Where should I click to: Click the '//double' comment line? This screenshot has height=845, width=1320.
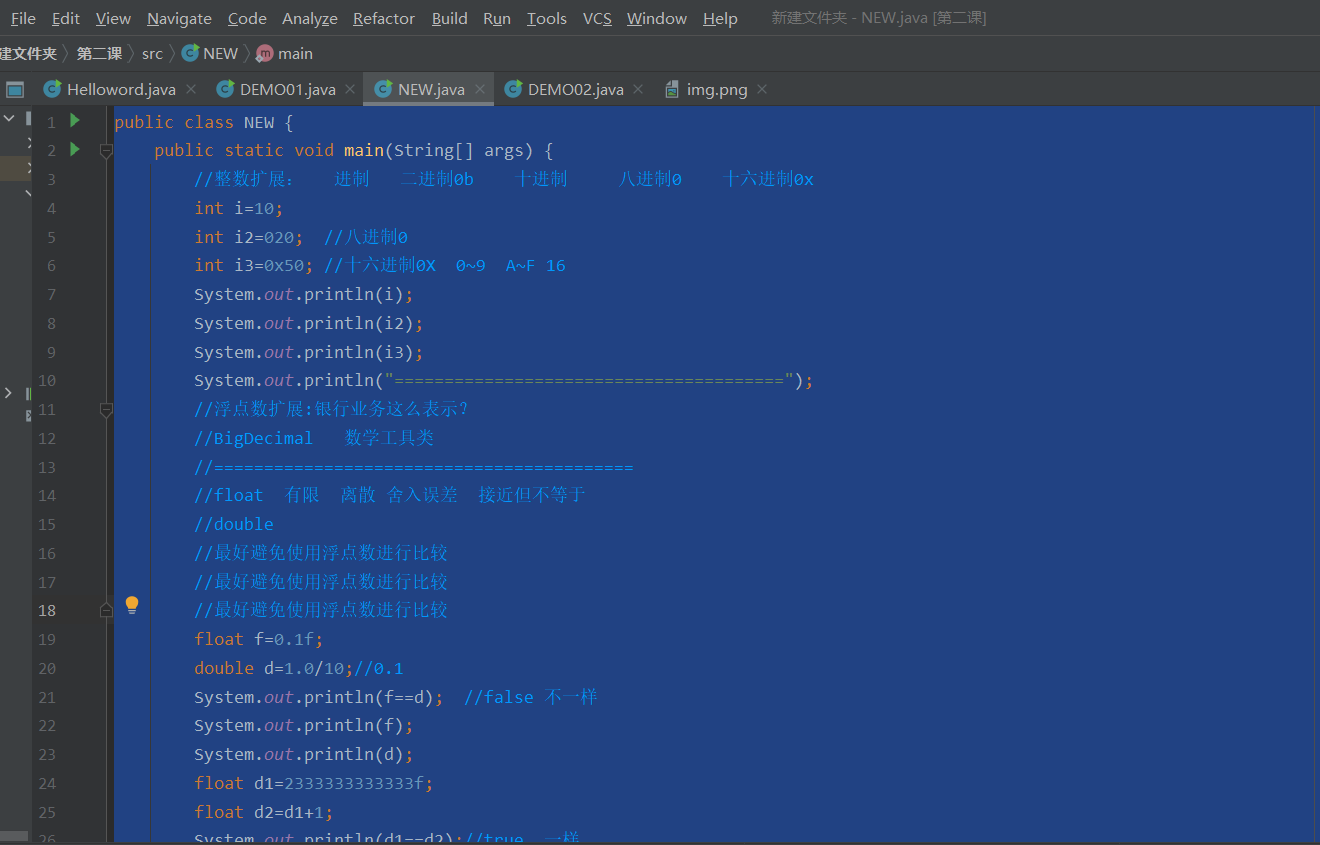point(234,524)
